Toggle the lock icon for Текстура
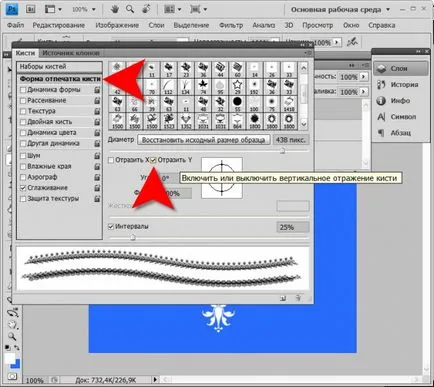 (97, 111)
